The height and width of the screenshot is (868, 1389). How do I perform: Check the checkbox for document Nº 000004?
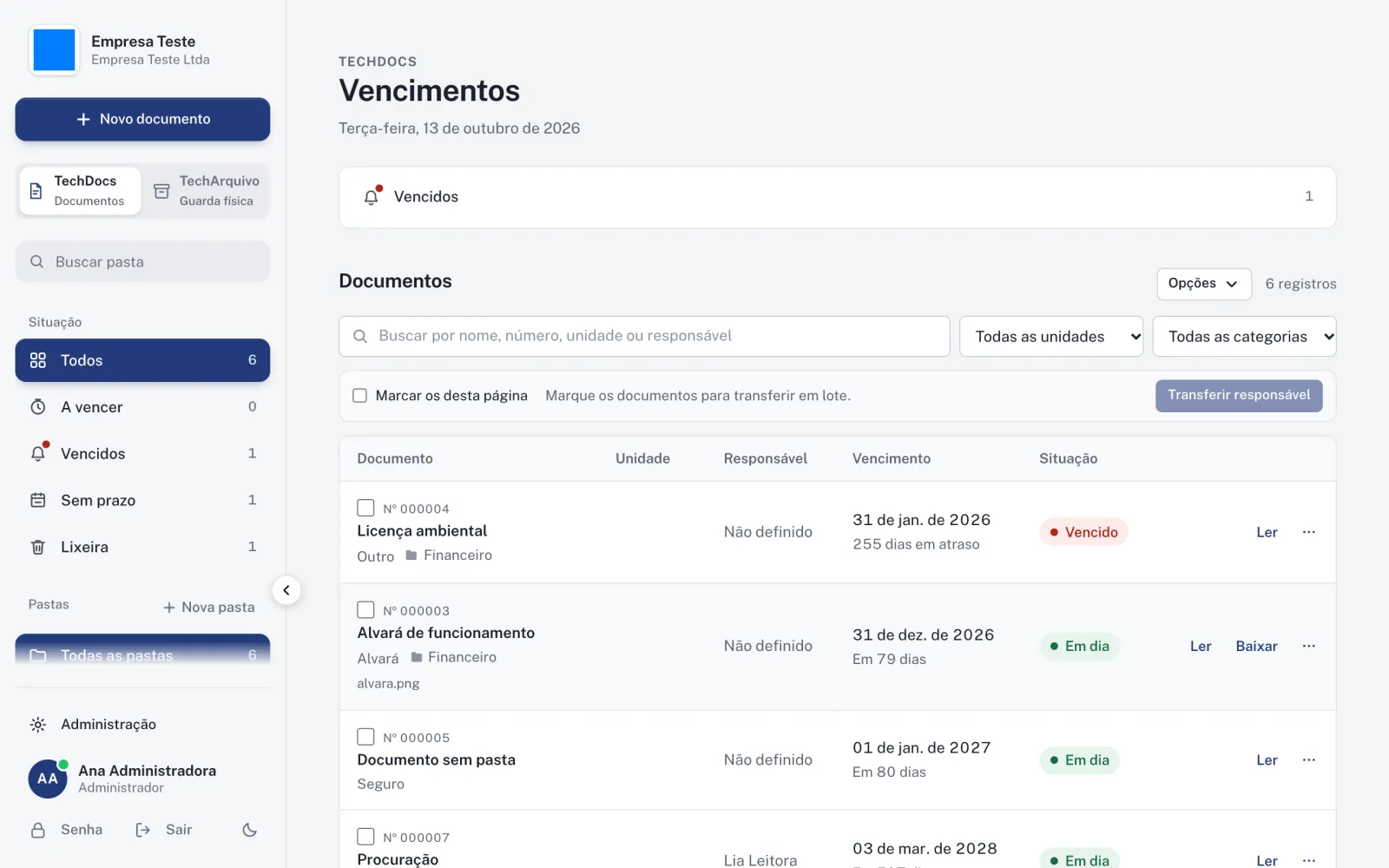click(365, 508)
